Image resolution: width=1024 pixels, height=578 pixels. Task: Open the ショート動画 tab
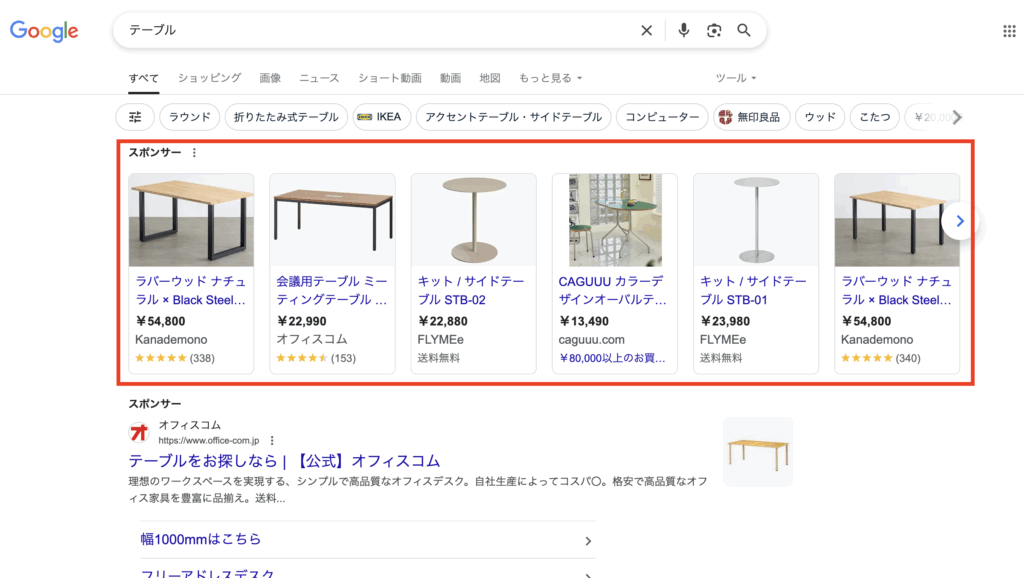click(390, 78)
